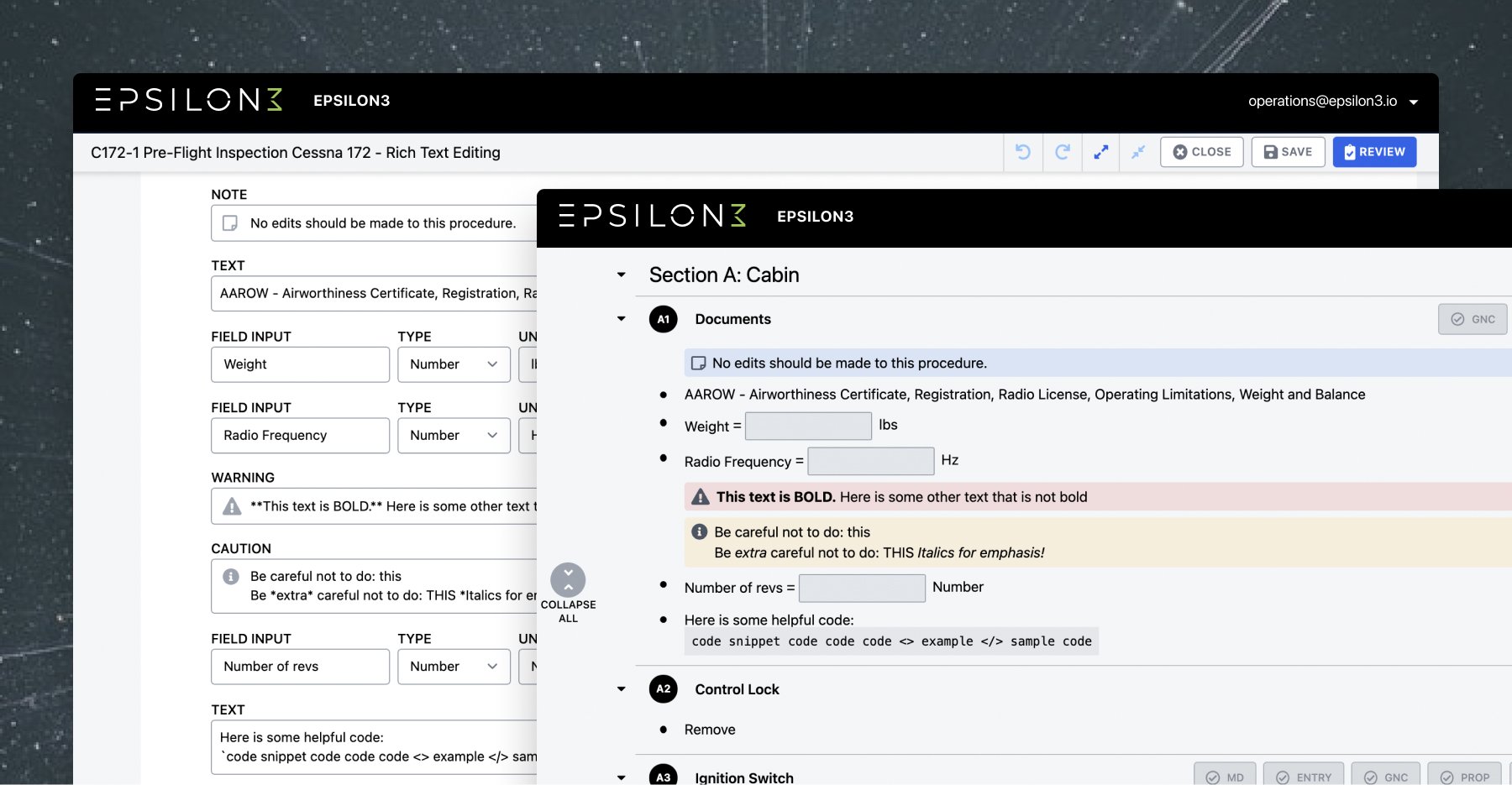Click warning icon in the red banner

click(701, 497)
